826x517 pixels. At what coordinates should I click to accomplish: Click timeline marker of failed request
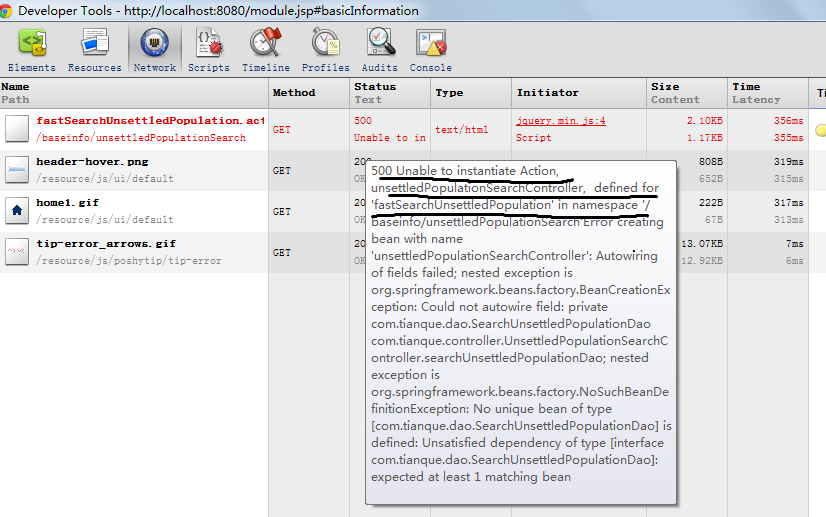pos(821,130)
